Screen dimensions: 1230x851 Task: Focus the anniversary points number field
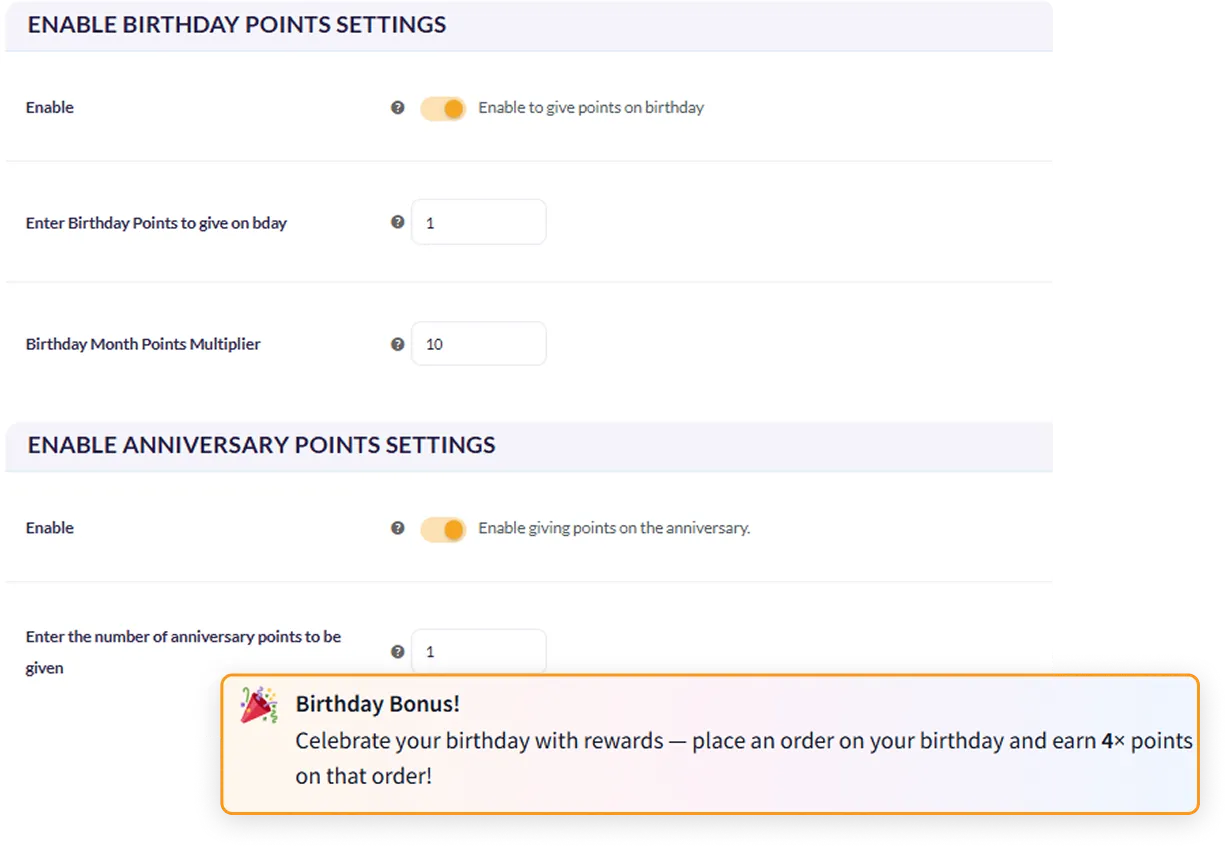(x=479, y=651)
